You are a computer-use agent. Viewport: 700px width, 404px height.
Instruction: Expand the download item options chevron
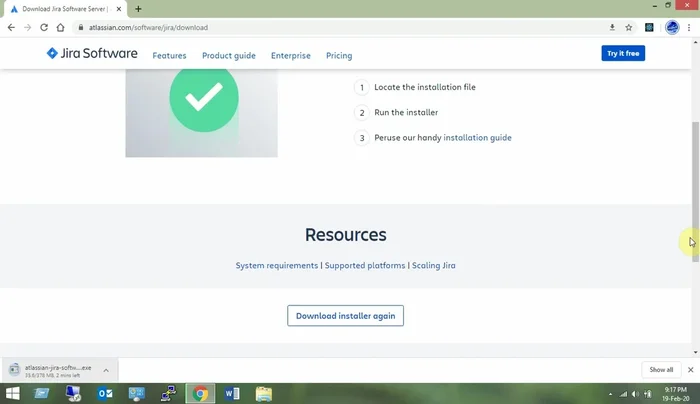click(106, 370)
